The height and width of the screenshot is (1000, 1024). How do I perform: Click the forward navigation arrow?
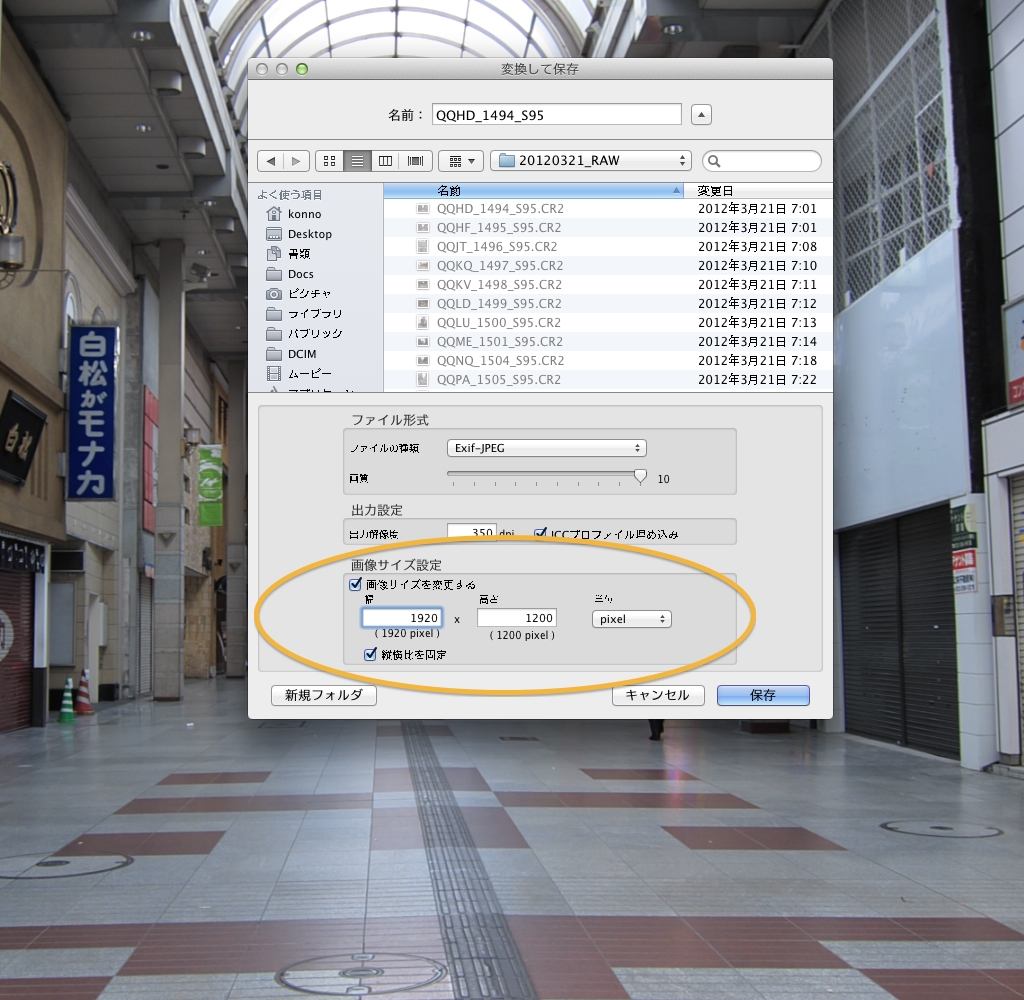coord(296,161)
